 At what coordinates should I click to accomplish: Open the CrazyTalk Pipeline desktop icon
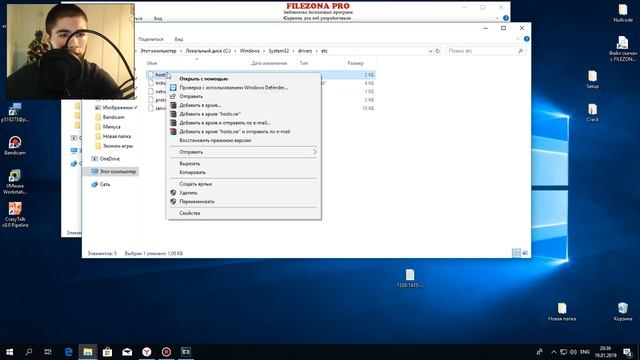(15, 215)
